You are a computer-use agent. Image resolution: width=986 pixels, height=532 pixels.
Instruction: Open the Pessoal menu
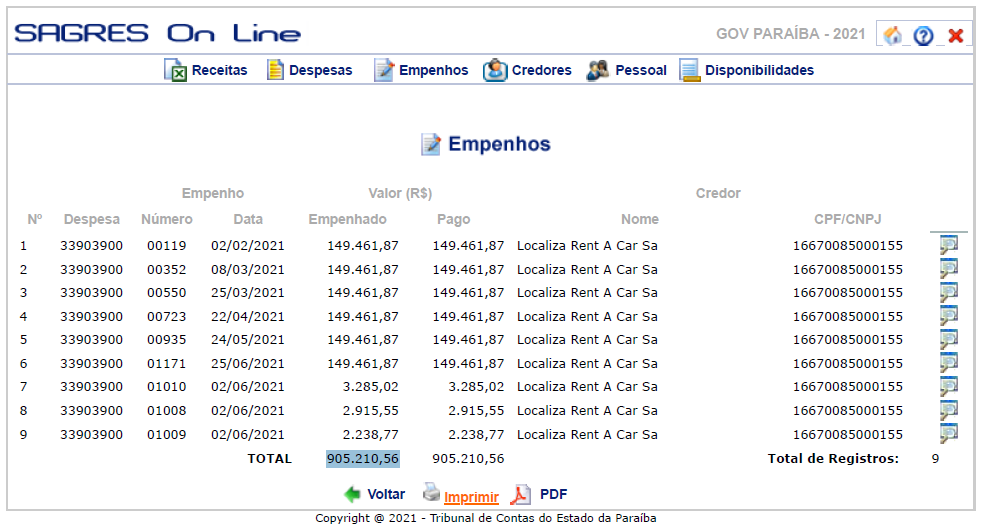(x=641, y=70)
